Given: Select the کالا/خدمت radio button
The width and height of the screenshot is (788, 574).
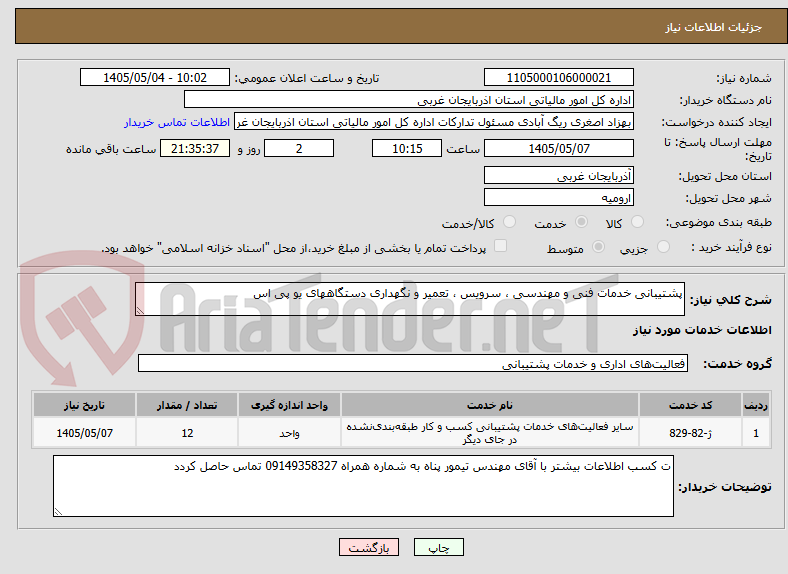Looking at the screenshot, I should (509, 222).
